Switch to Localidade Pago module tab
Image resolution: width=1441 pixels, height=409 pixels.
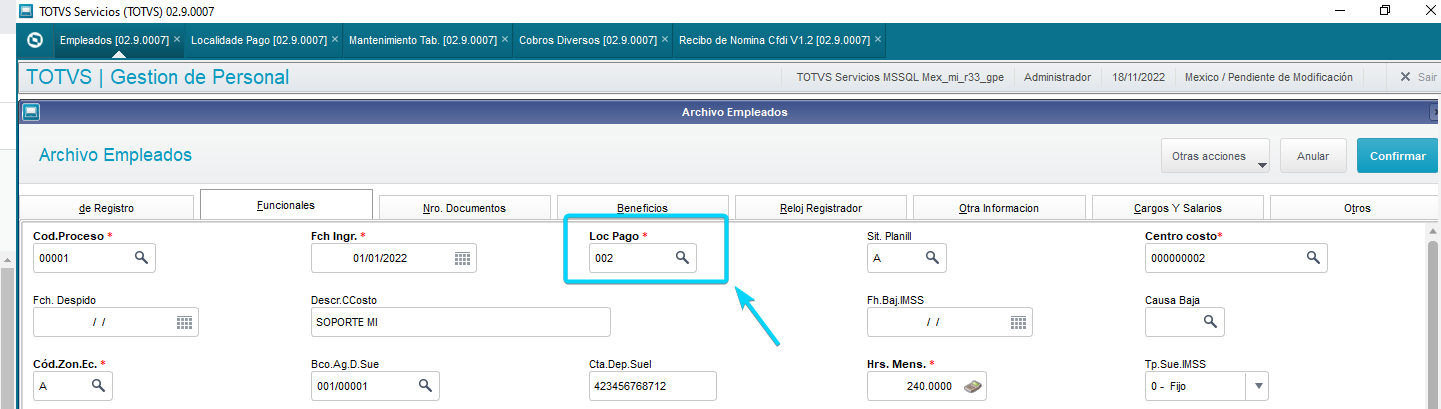[x=258, y=40]
